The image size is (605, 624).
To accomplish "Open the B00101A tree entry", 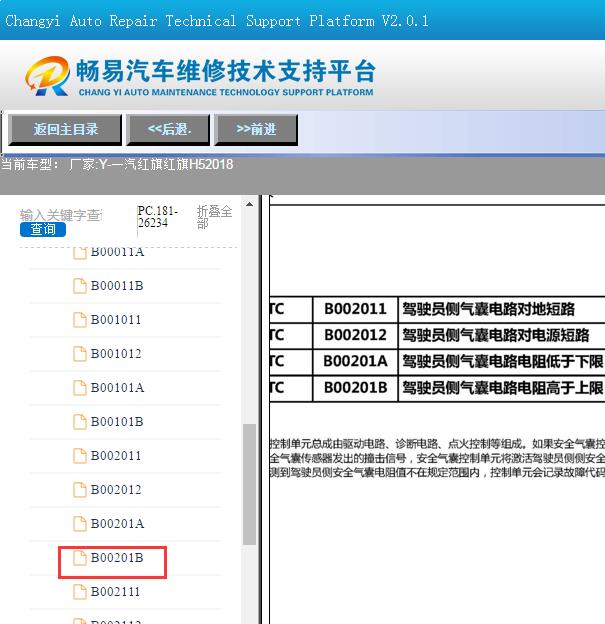I will coord(117,388).
